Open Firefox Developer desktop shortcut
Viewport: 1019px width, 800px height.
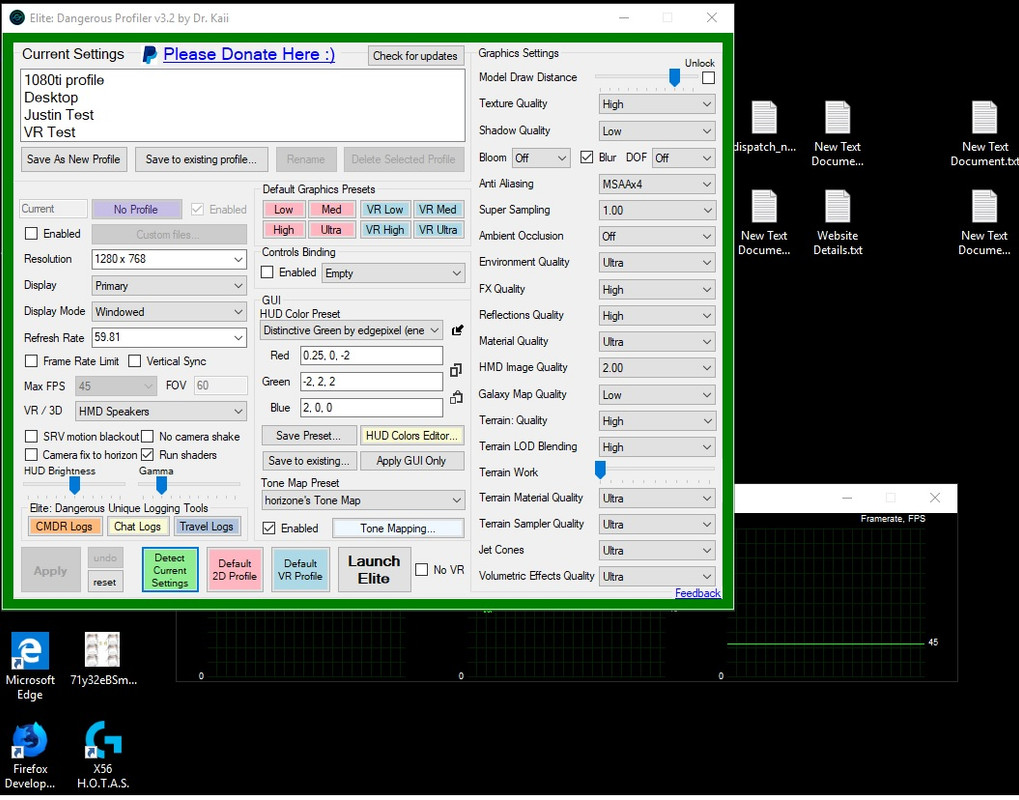click(x=30, y=755)
